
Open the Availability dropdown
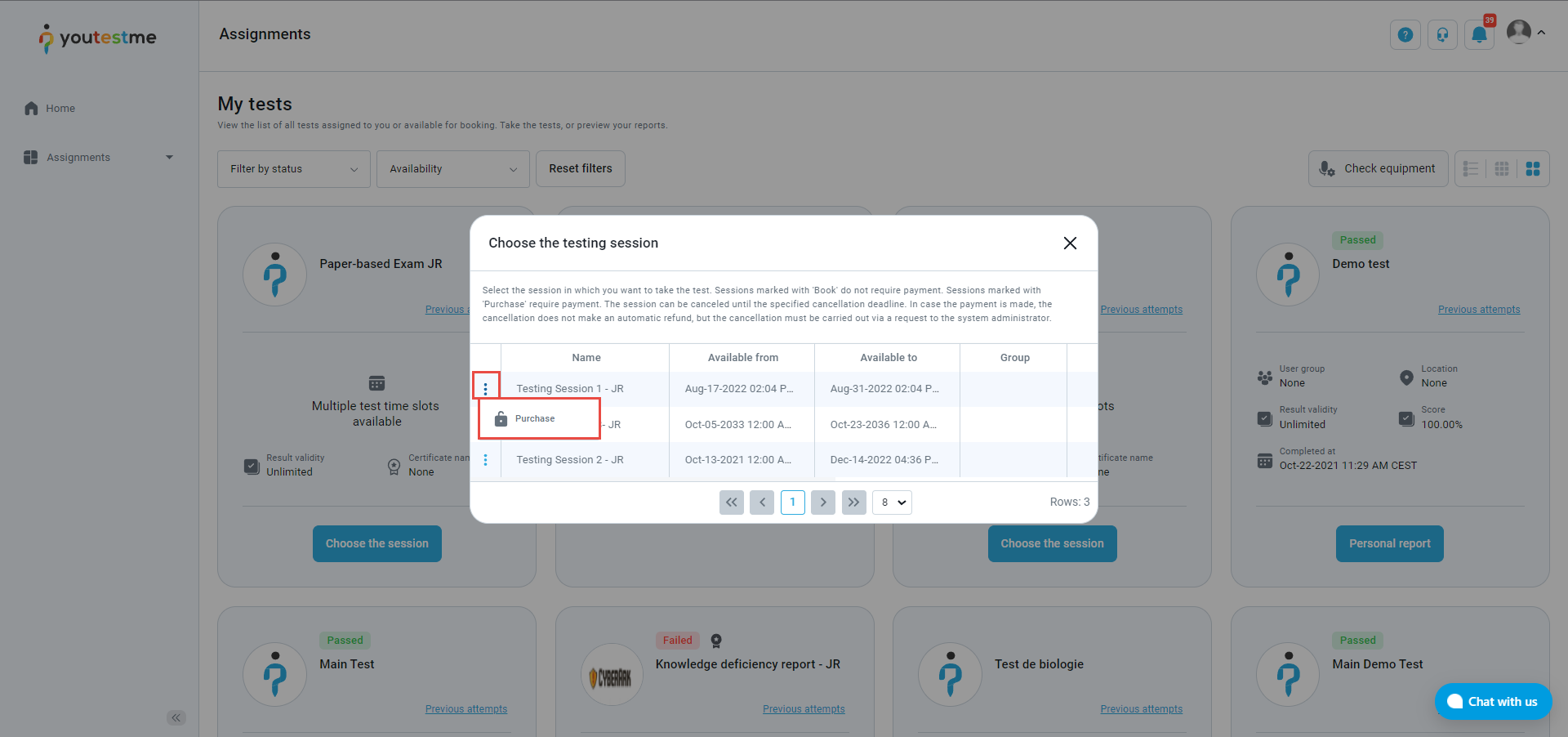[452, 169]
